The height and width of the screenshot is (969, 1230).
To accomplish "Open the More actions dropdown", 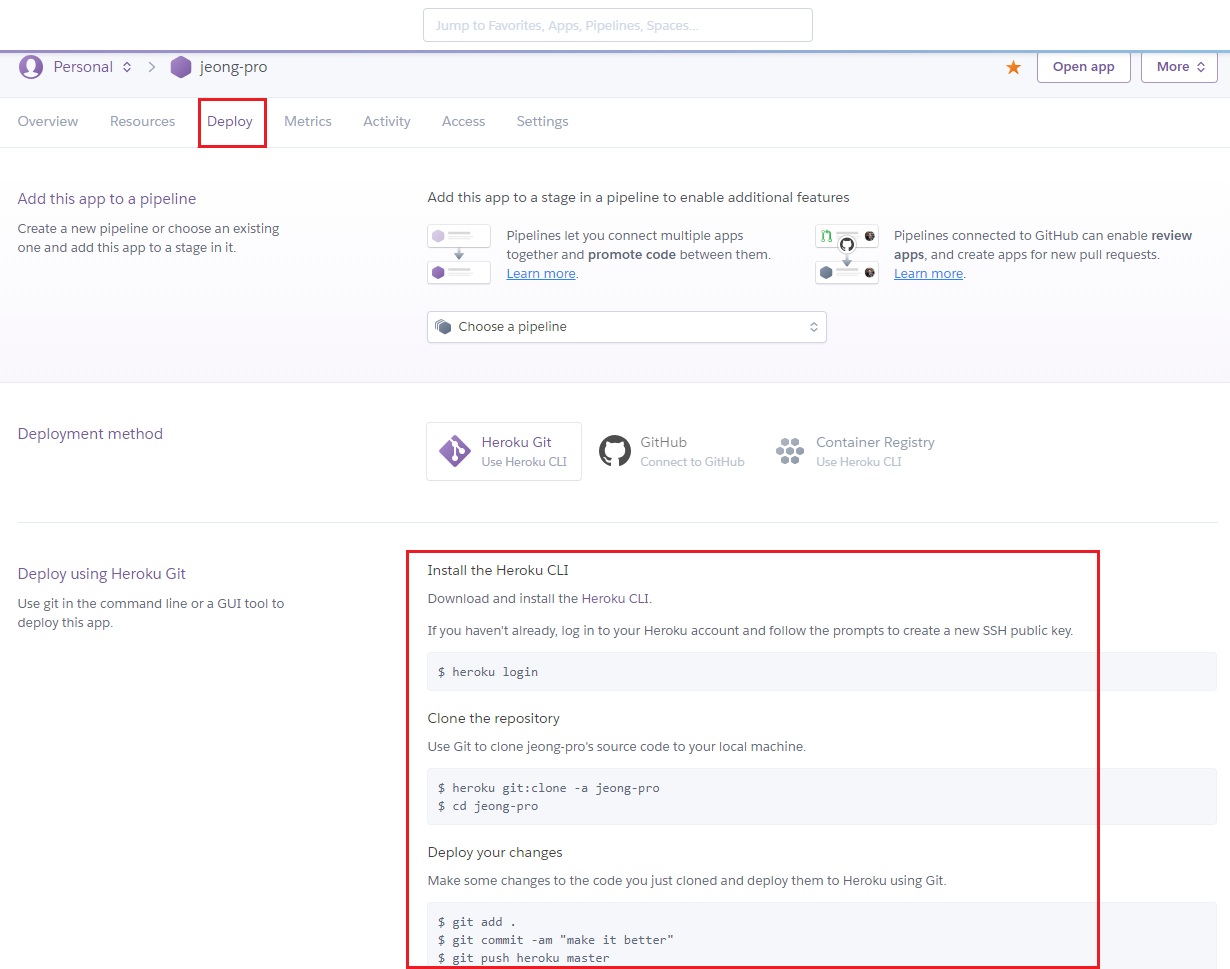I will 1180,67.
